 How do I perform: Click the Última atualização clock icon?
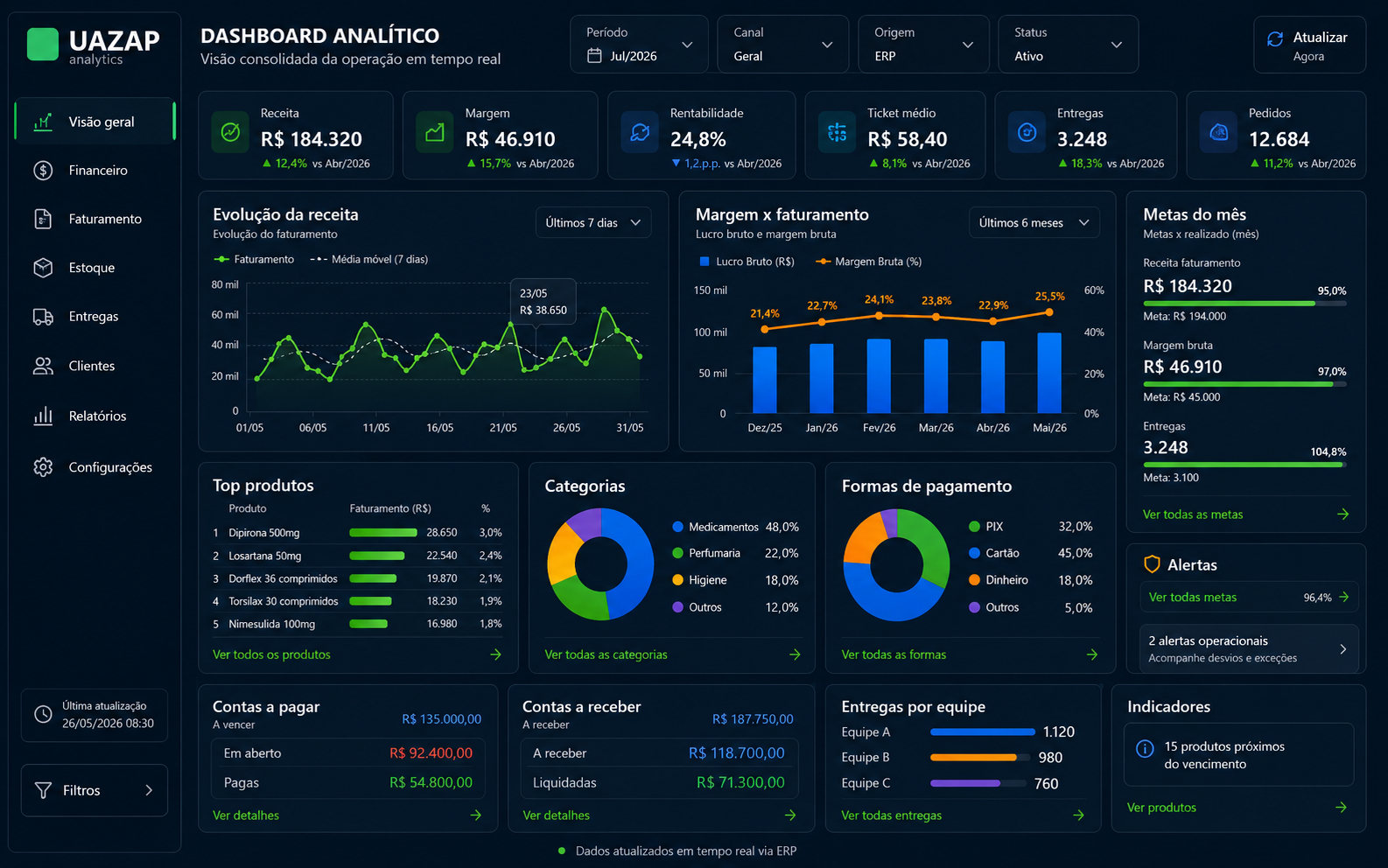tap(43, 714)
